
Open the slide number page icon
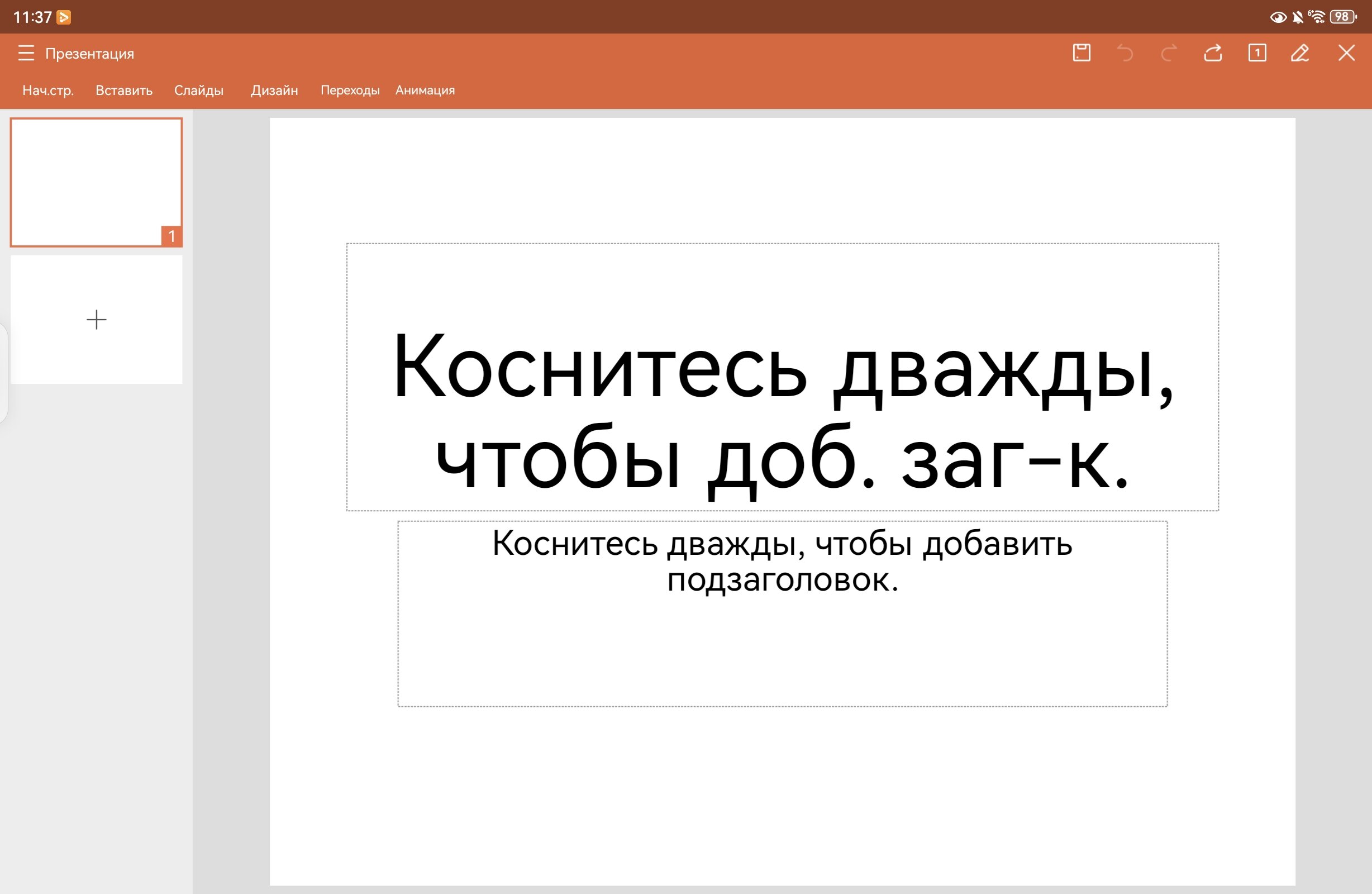point(1257,53)
